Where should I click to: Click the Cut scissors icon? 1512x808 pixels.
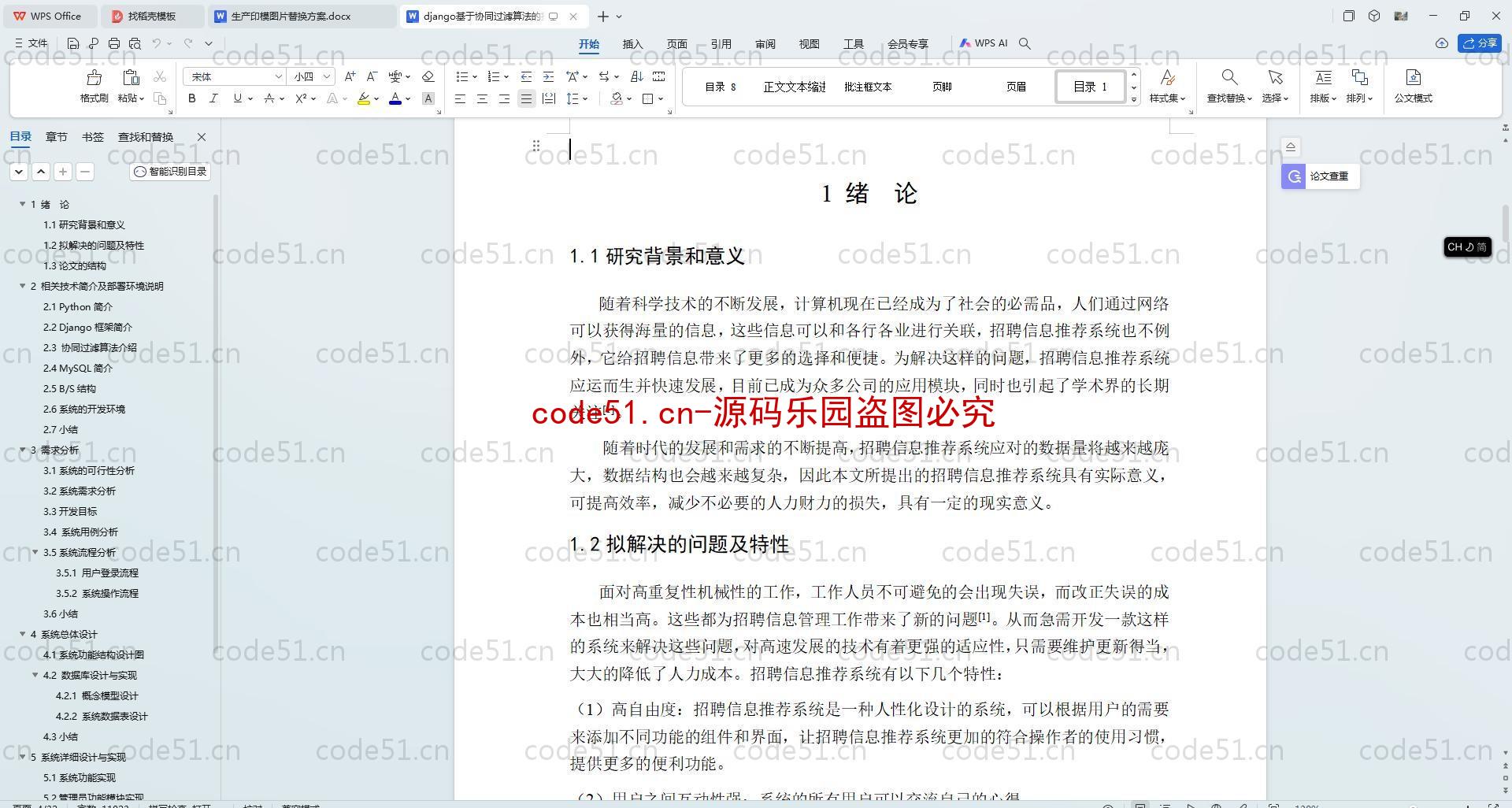click(160, 76)
